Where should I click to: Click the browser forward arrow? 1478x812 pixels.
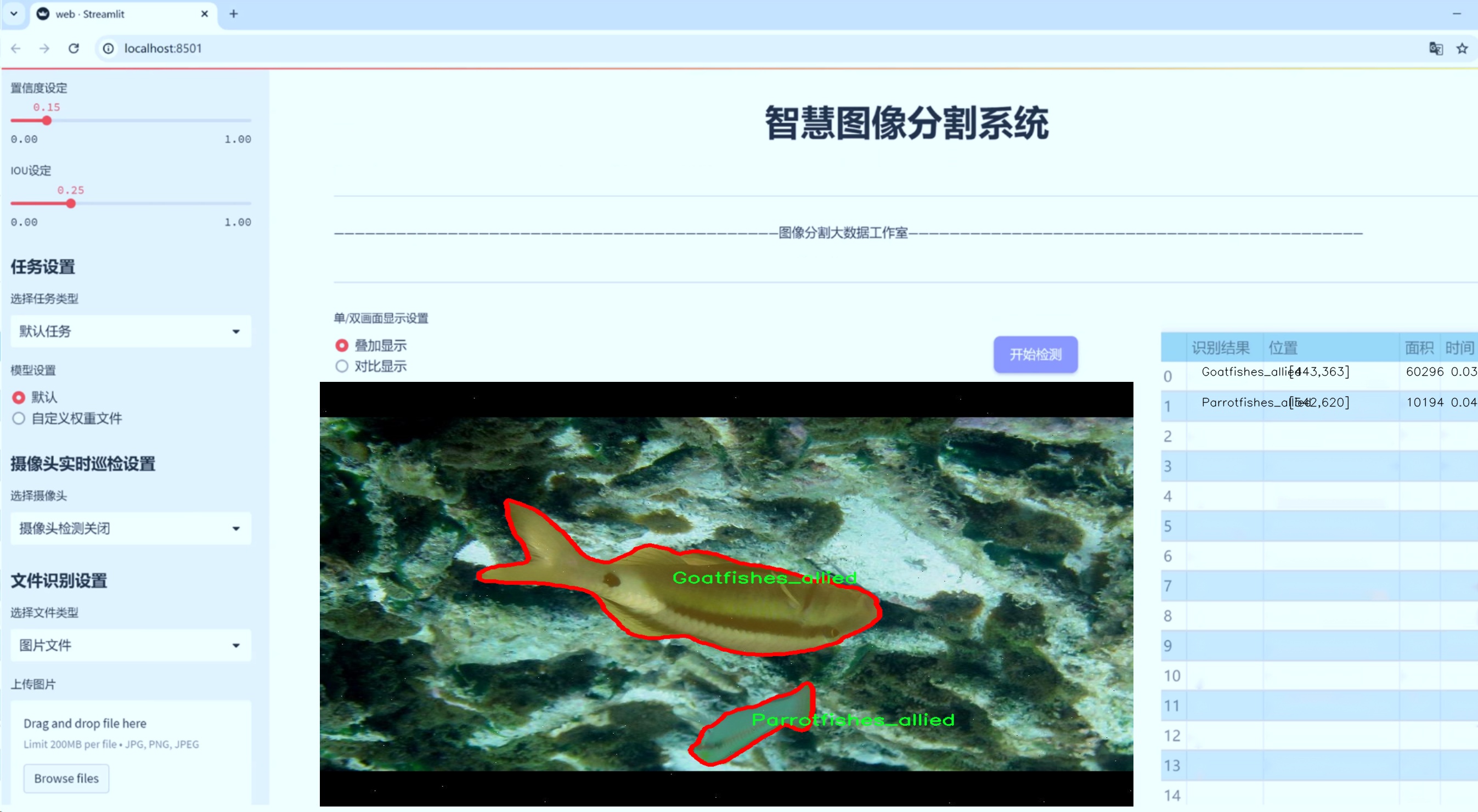[44, 49]
